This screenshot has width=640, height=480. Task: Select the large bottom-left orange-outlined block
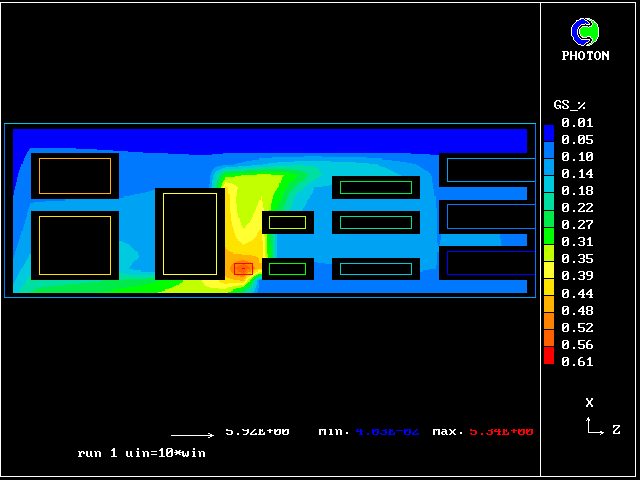pyautogui.click(x=75, y=245)
